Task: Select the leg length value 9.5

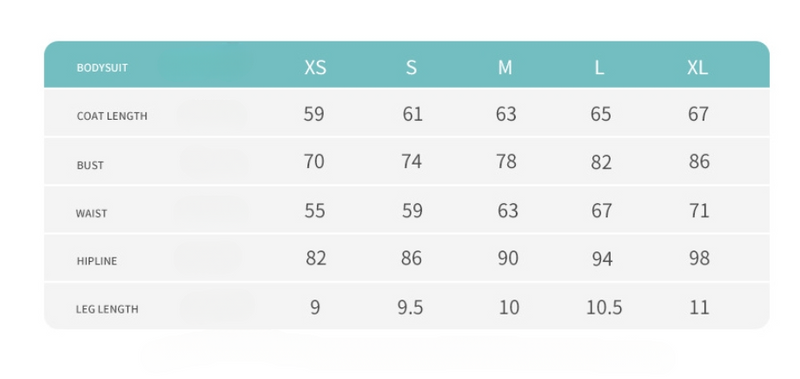Action: coord(410,308)
